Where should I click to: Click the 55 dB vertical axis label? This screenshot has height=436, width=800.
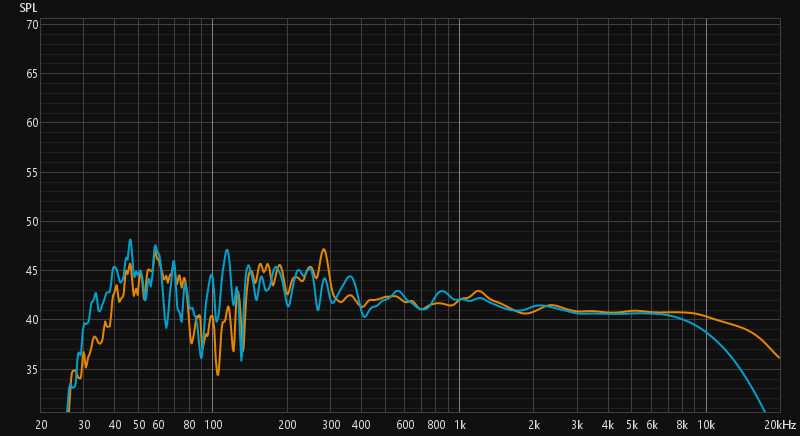pyautogui.click(x=31, y=172)
